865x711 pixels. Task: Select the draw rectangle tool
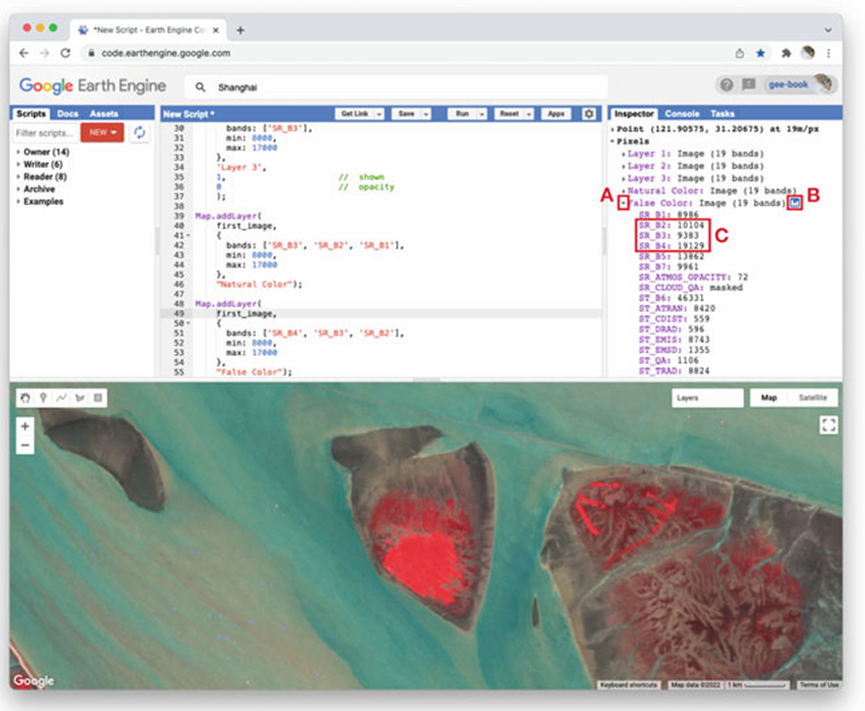pyautogui.click(x=98, y=398)
